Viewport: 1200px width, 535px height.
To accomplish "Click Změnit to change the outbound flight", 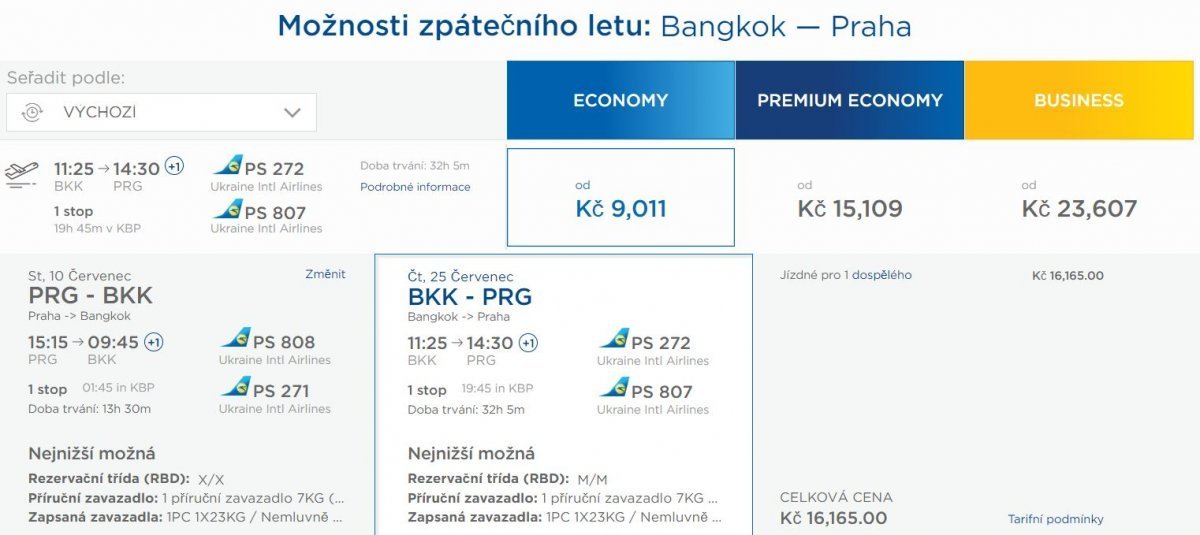I will pos(325,274).
